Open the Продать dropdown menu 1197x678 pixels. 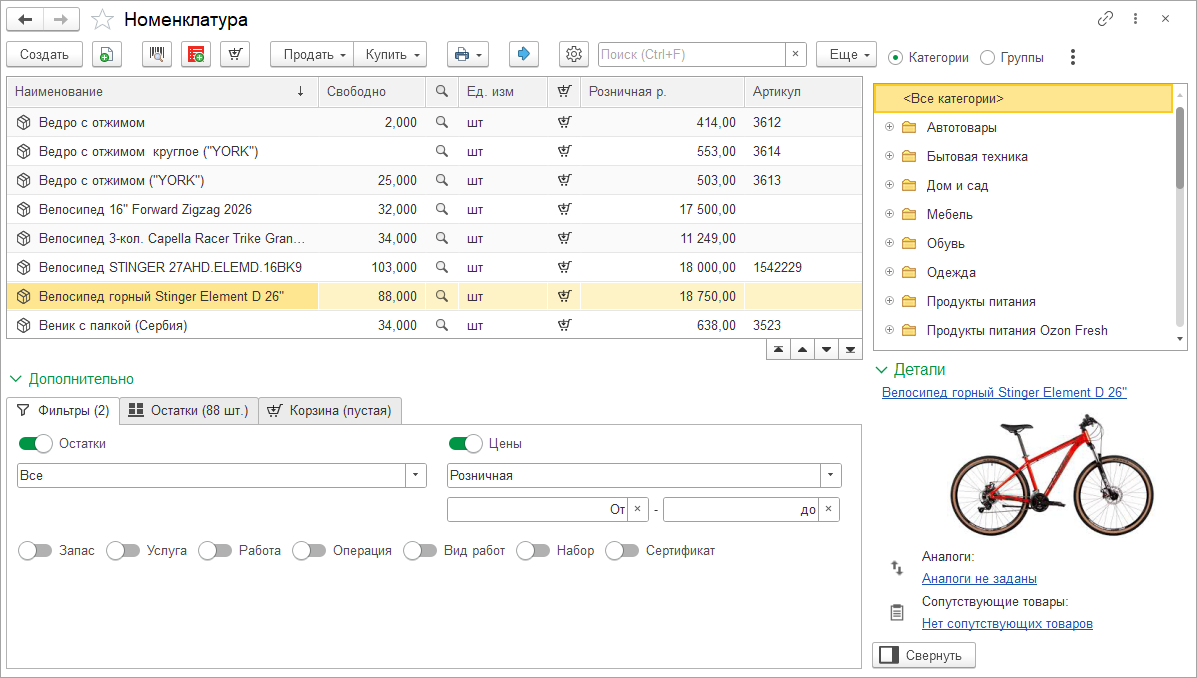pyautogui.click(x=312, y=55)
